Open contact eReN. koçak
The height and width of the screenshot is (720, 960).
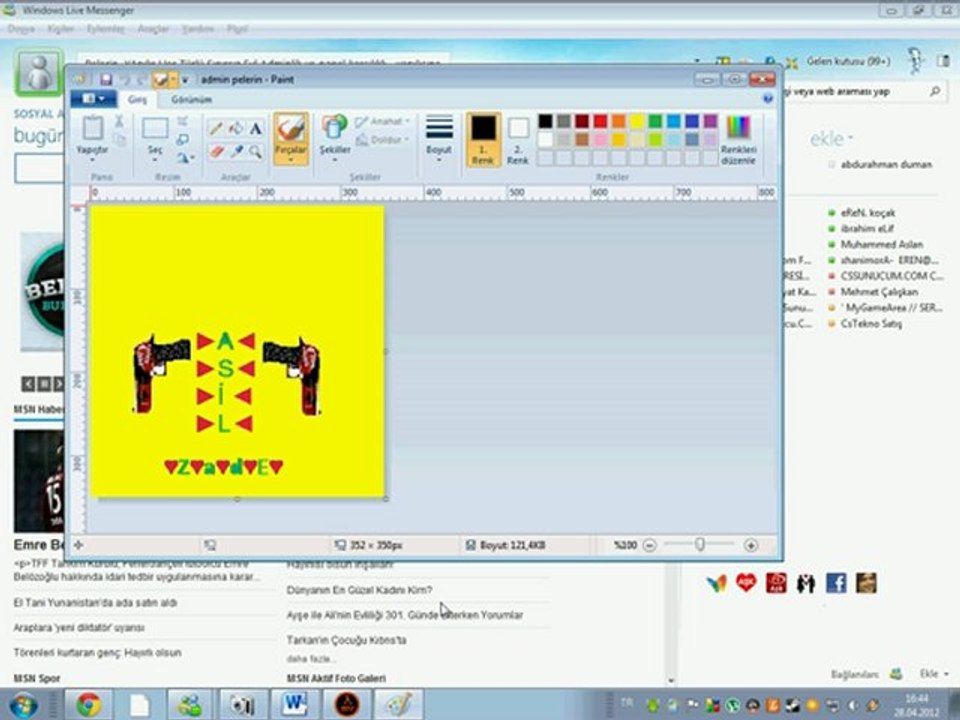pos(868,213)
